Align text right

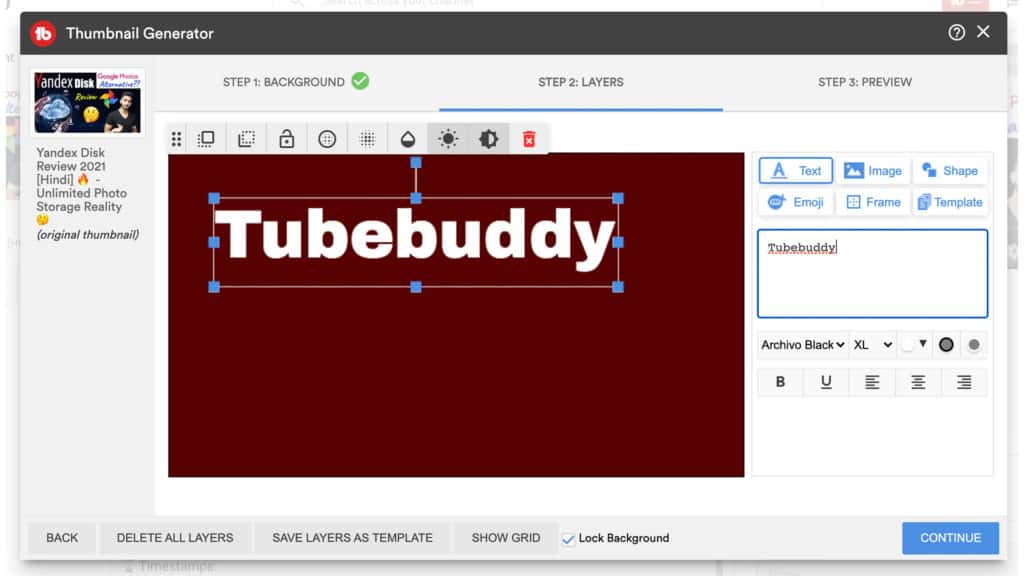964,382
